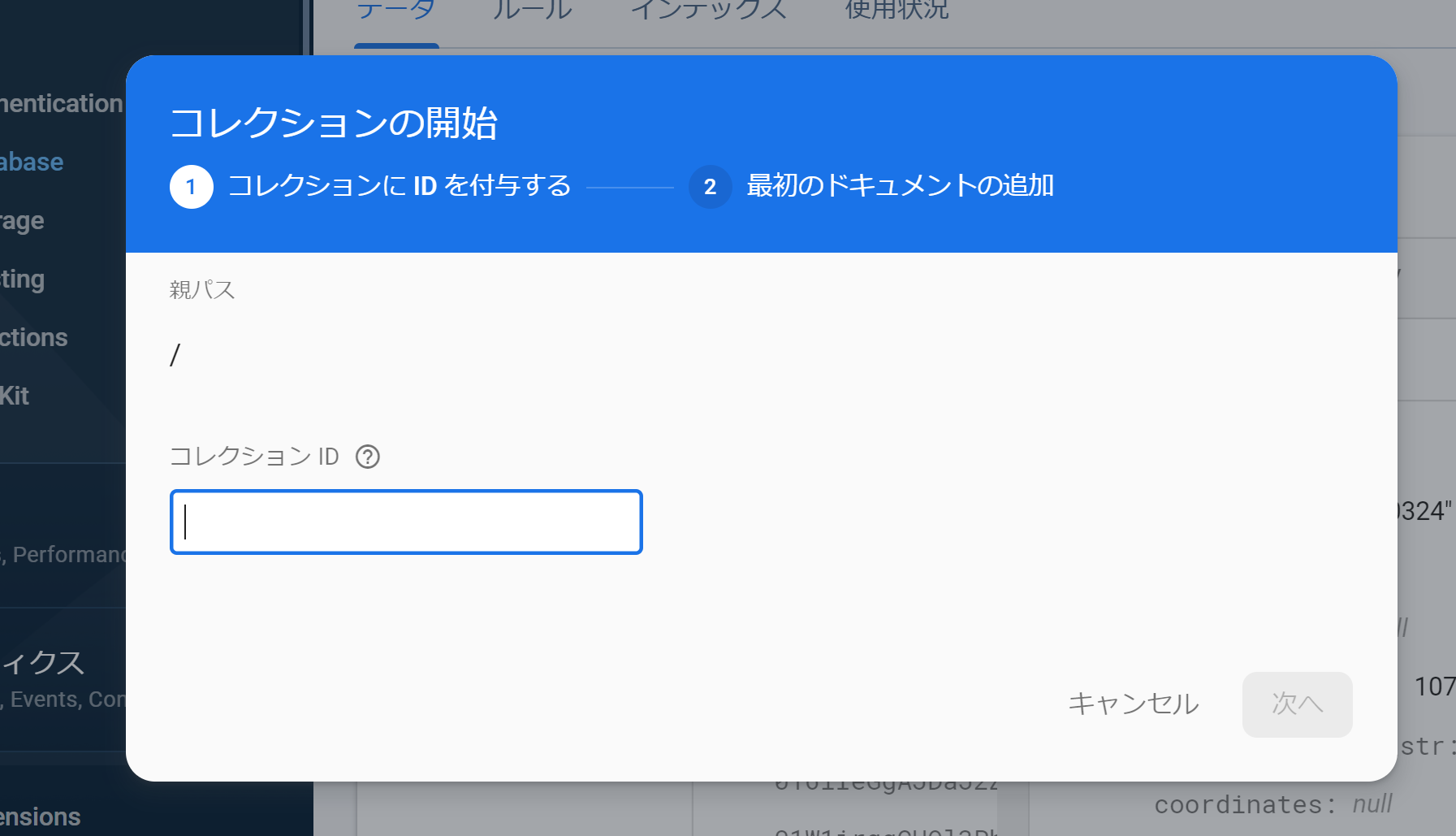Screen dimensions: 1456x836
Task: Open the コレクション ID help question mark icon
Action: tap(369, 457)
